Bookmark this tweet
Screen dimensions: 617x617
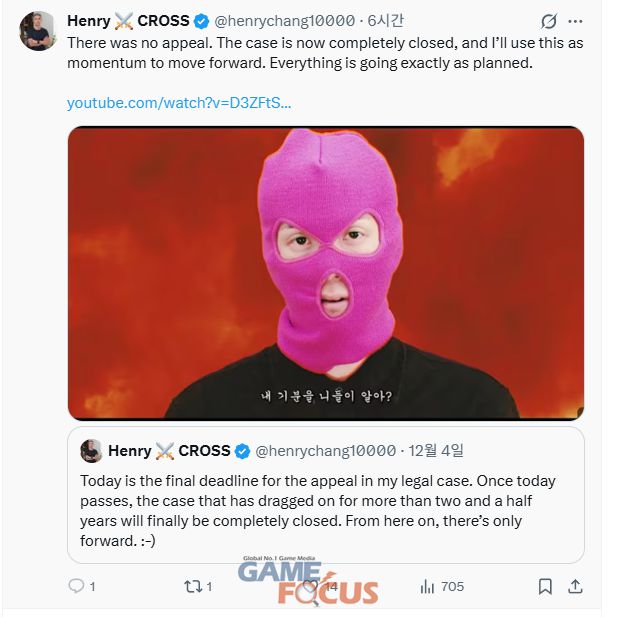(545, 586)
